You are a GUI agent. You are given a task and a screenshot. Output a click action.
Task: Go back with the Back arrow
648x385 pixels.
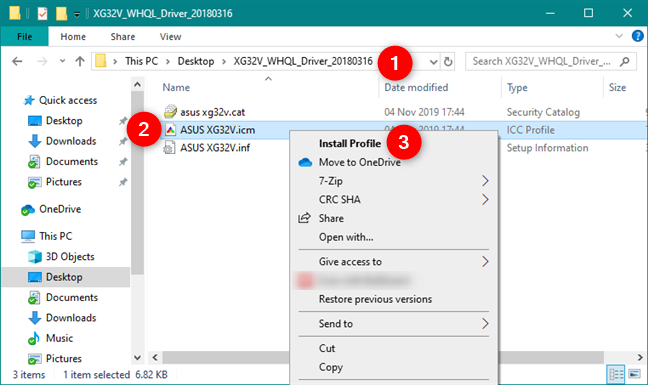[17, 62]
